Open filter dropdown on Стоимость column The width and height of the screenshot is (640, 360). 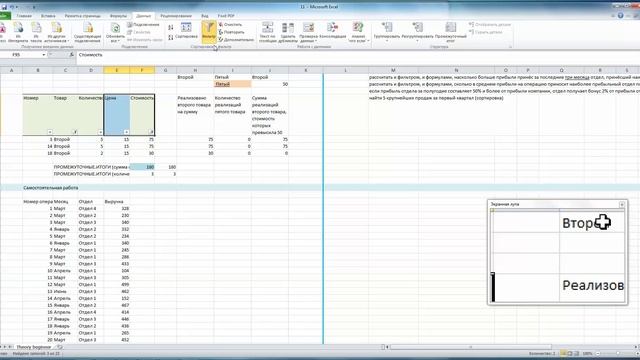(x=151, y=132)
